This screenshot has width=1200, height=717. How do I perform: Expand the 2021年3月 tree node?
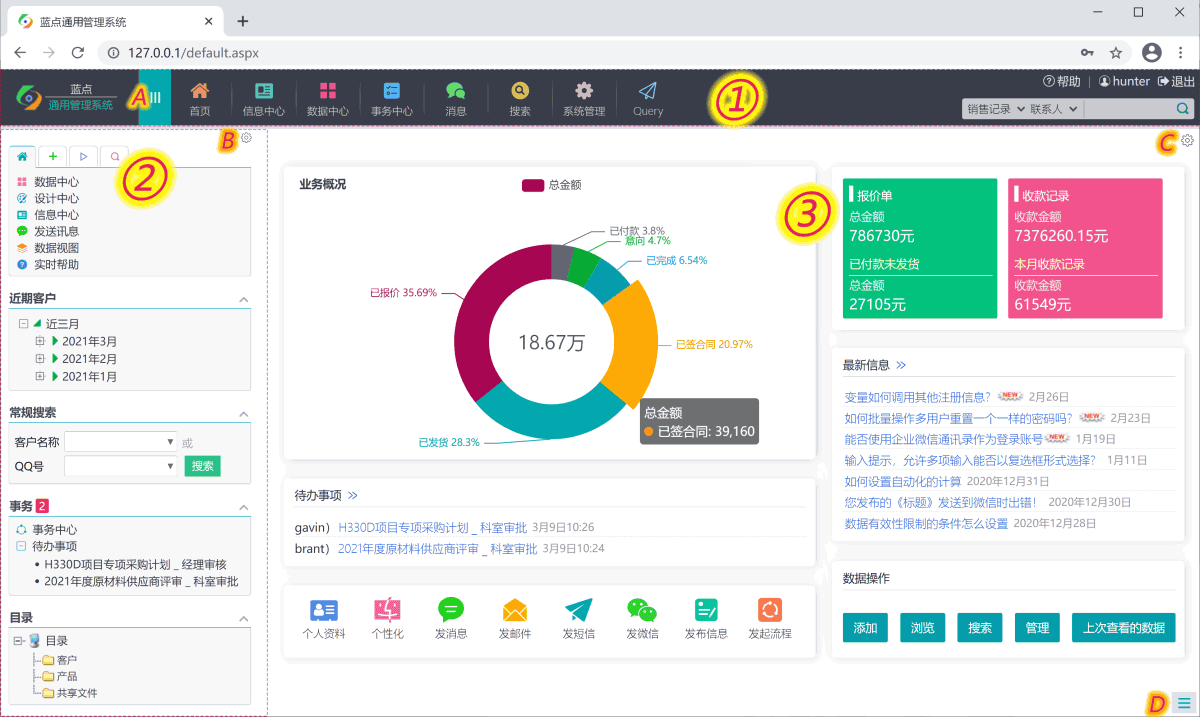tap(41, 342)
